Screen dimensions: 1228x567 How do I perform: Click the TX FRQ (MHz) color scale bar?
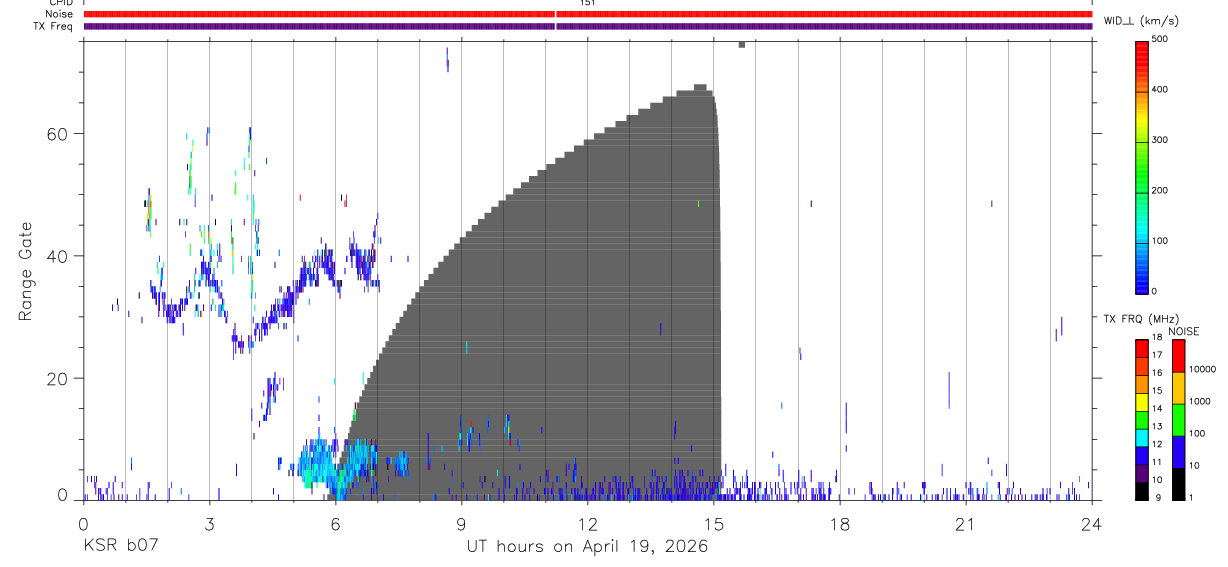coord(1142,419)
